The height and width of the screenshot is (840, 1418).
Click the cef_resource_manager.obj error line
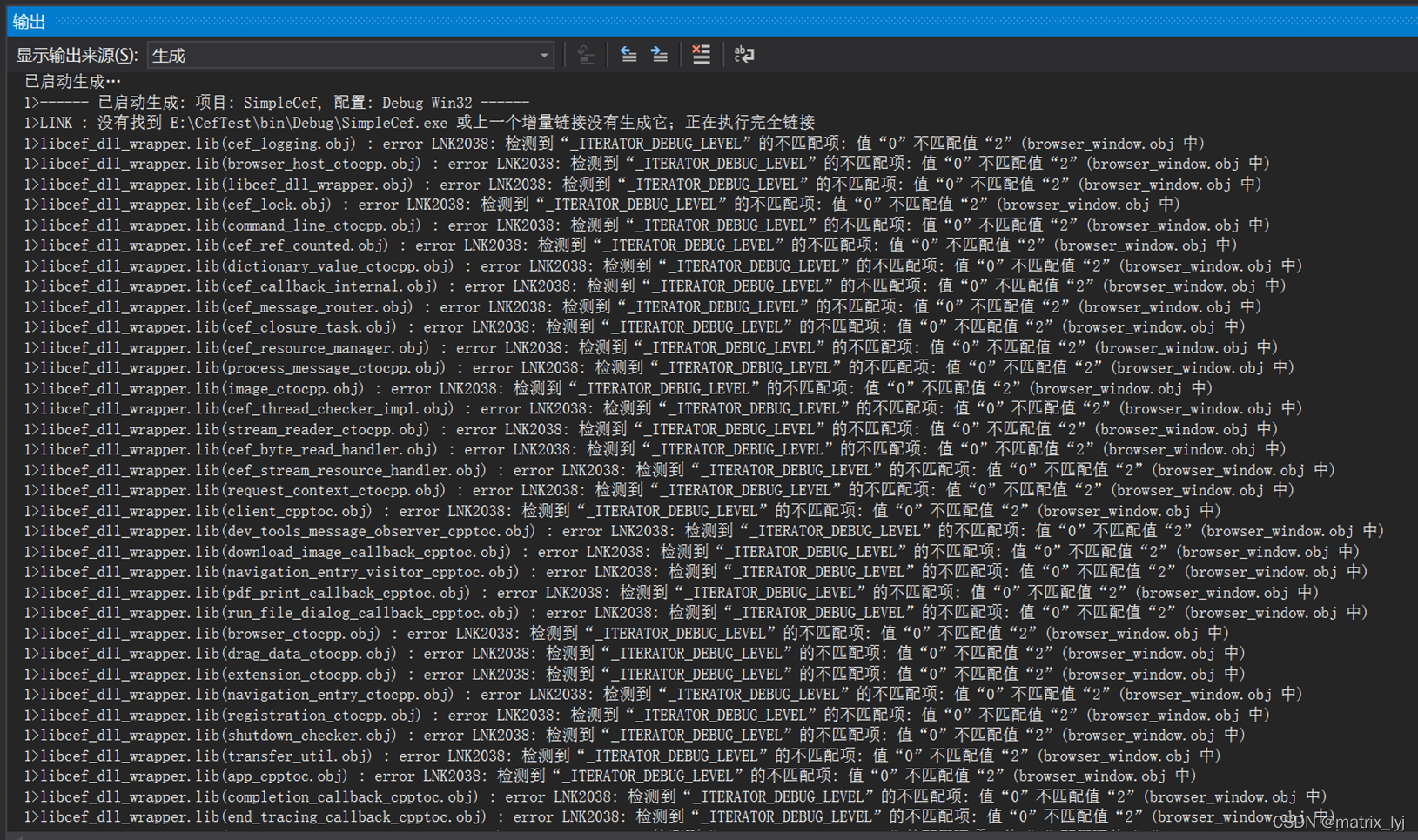(x=651, y=348)
